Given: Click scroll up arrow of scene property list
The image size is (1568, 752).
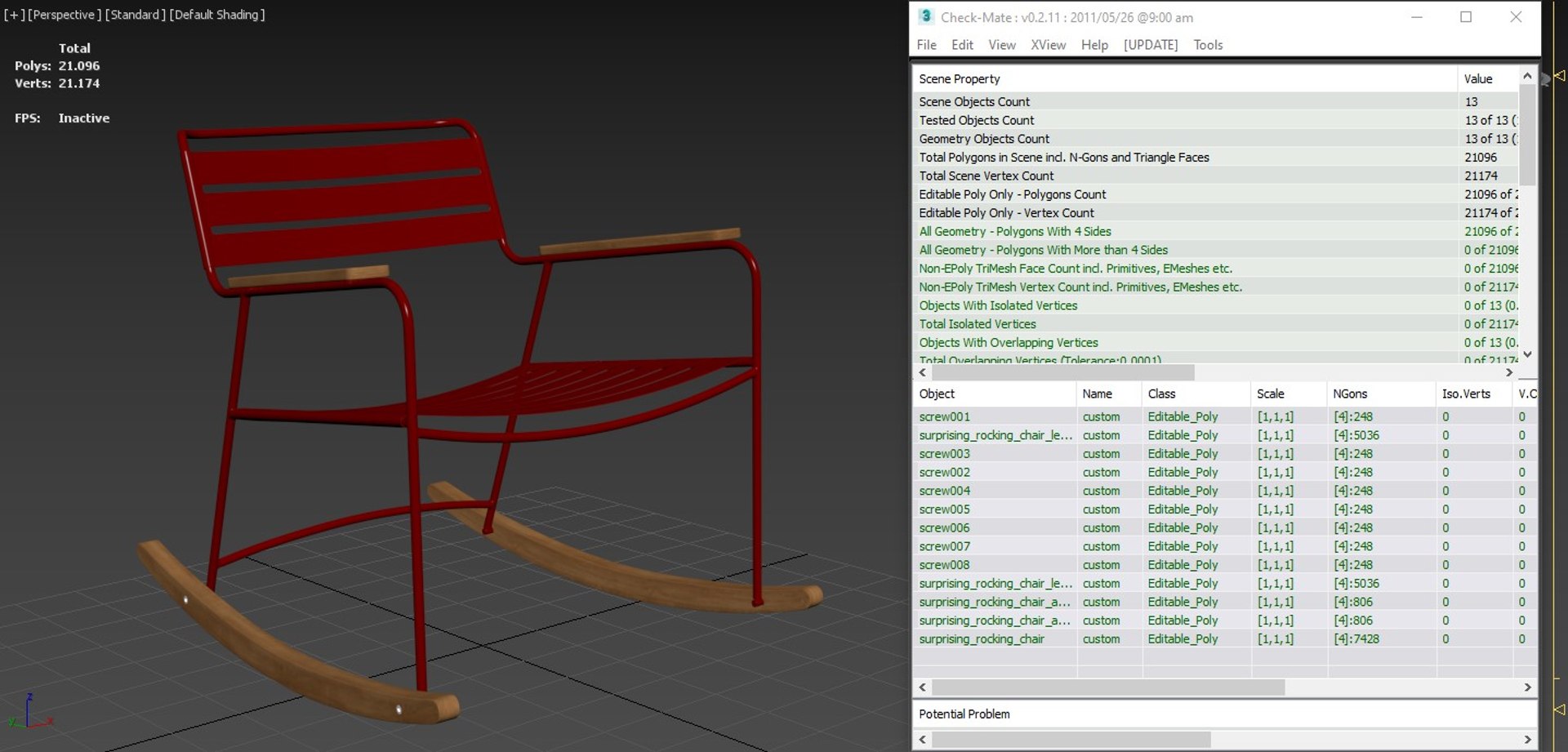Looking at the screenshot, I should tap(1527, 75).
